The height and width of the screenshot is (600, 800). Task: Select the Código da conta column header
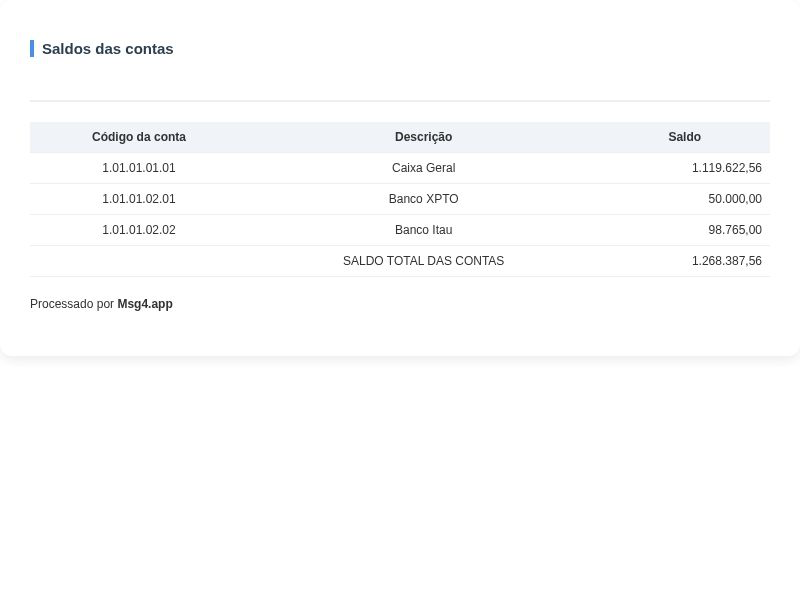click(139, 137)
